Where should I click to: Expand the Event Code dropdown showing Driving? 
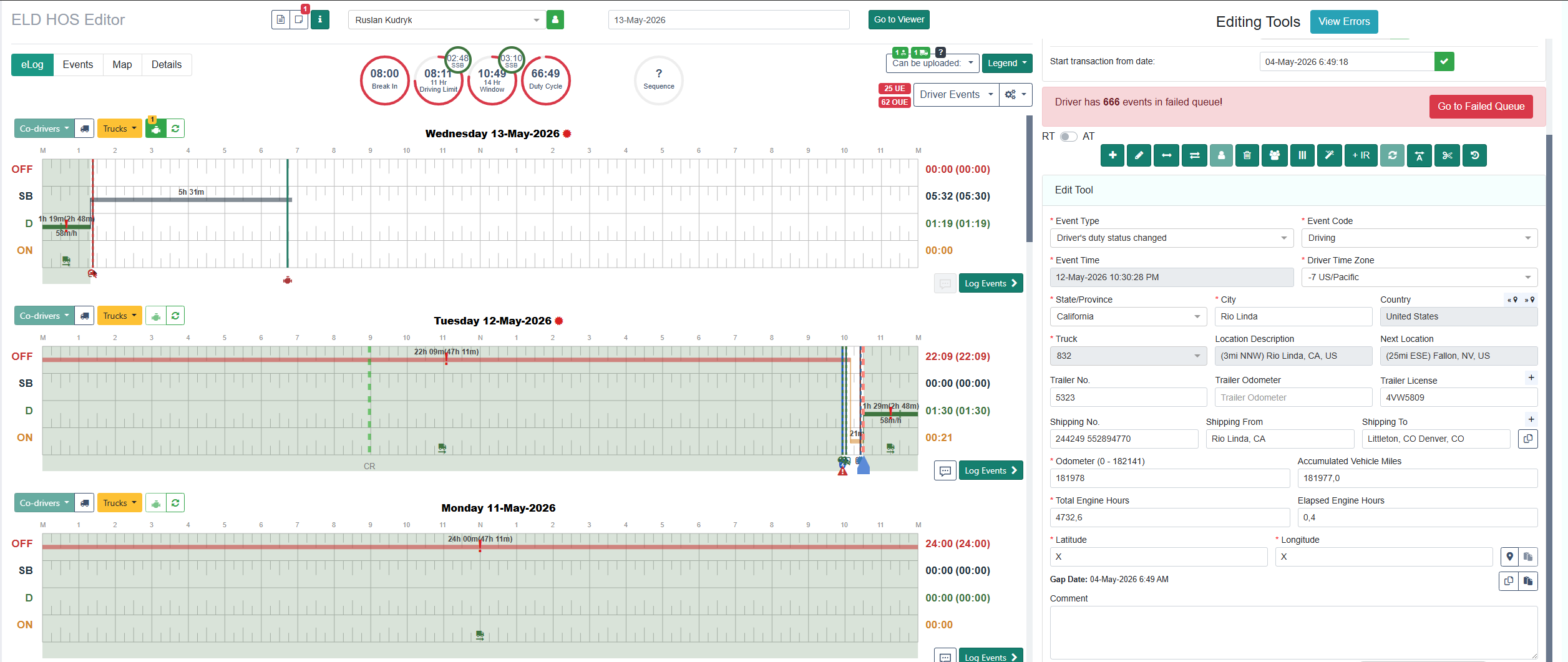1419,238
